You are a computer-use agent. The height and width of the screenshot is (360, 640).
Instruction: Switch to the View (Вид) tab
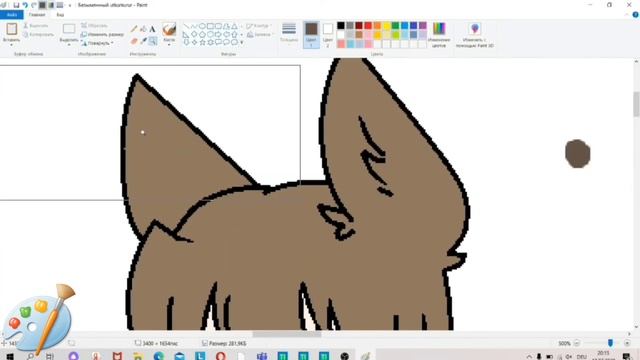click(x=60, y=15)
